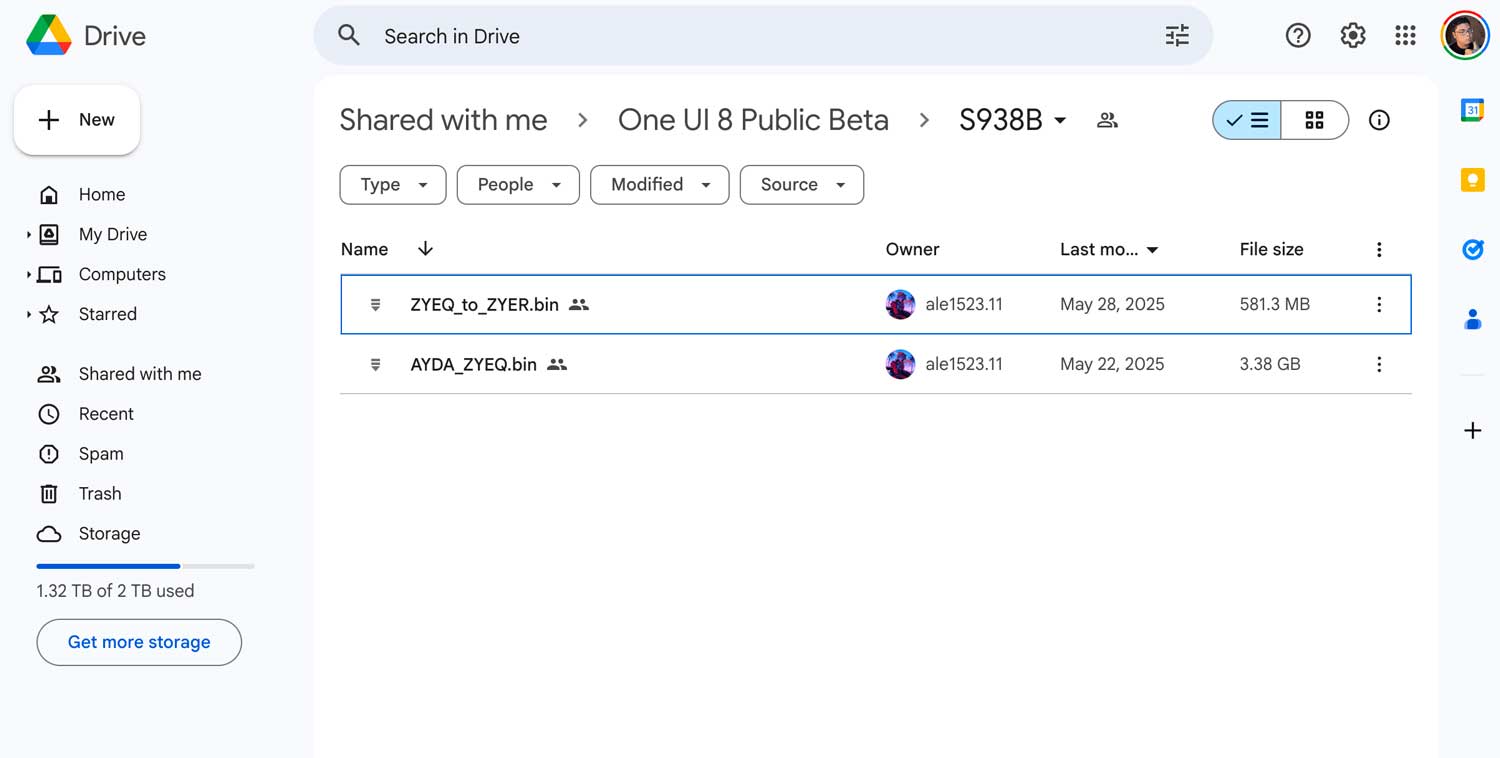1500x758 pixels.
Task: Open column header more options menu
Action: pyautogui.click(x=1379, y=250)
